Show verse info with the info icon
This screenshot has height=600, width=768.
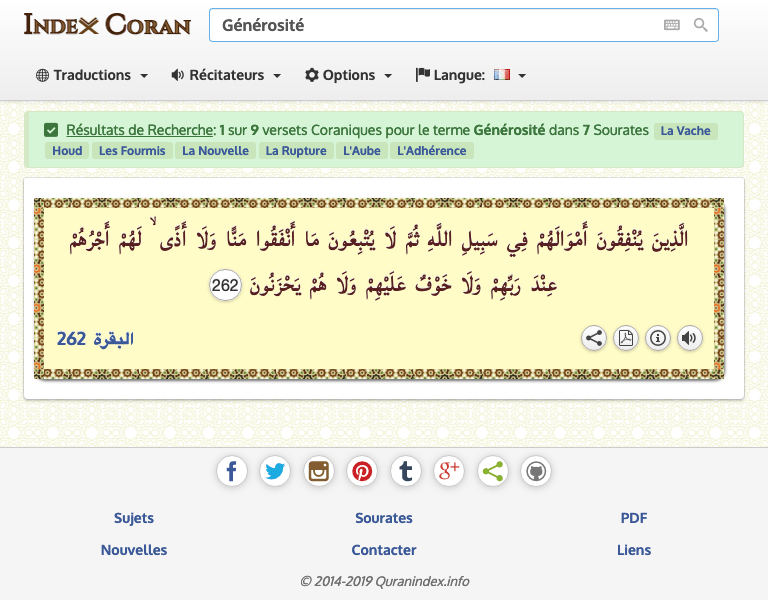coord(658,338)
